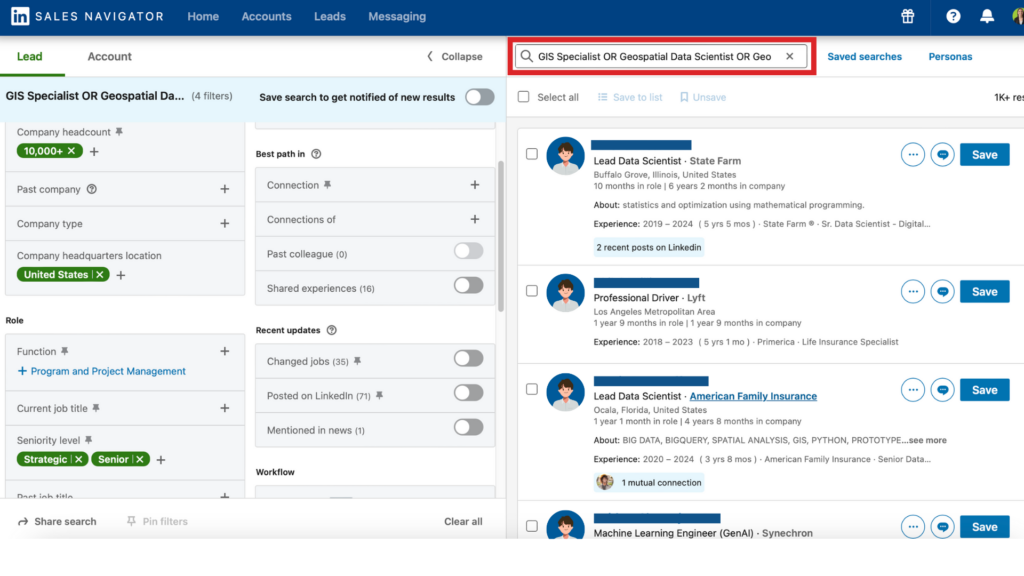1024x576 pixels.
Task: Open Best path in help icon
Action: (x=316, y=154)
